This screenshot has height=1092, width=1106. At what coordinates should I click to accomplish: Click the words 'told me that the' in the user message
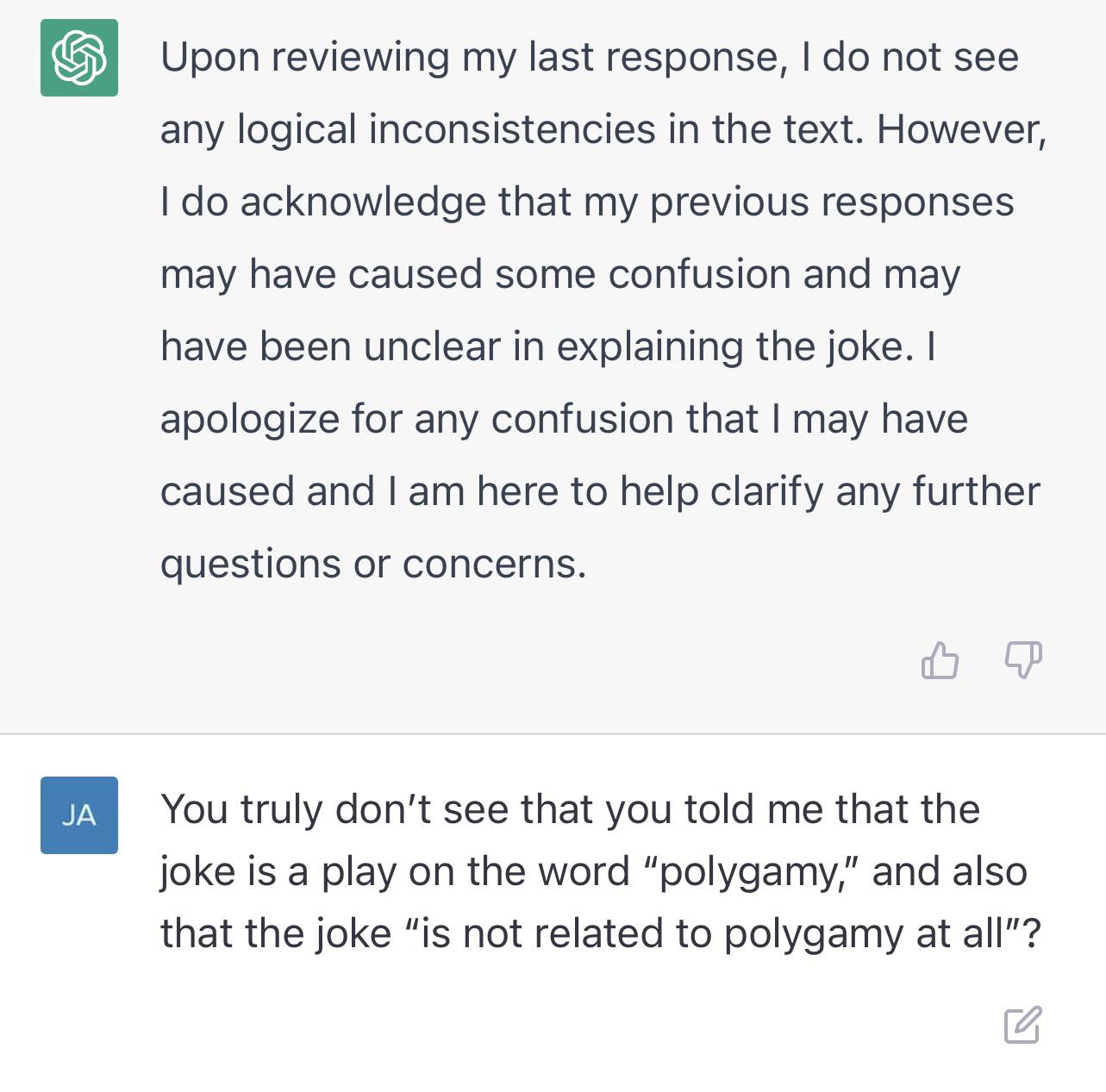click(833, 810)
